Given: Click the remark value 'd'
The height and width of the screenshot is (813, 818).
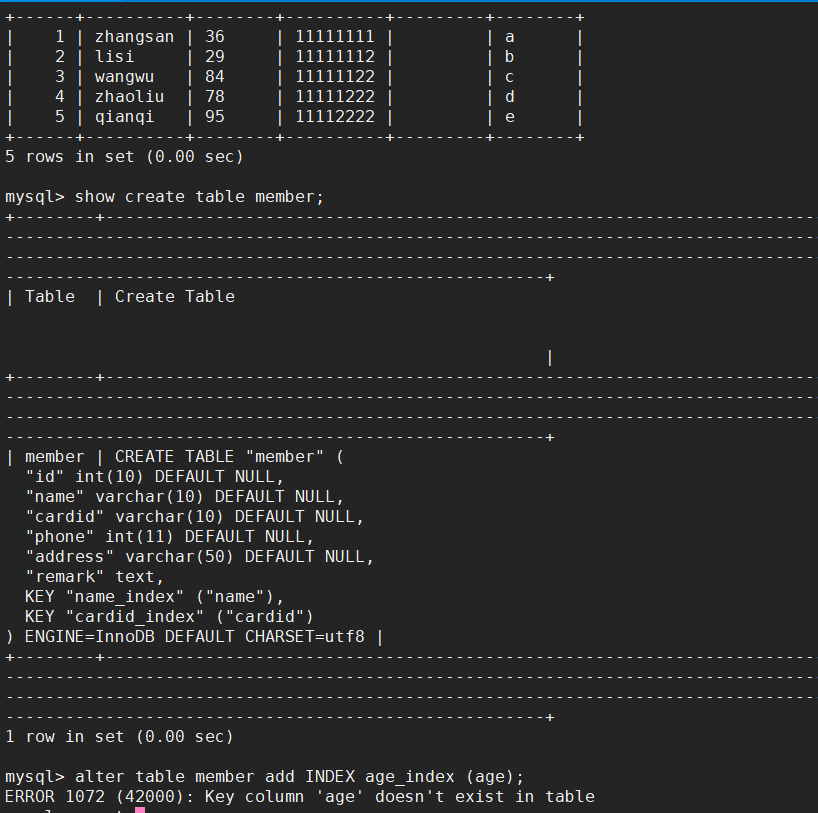Looking at the screenshot, I should click(510, 97).
